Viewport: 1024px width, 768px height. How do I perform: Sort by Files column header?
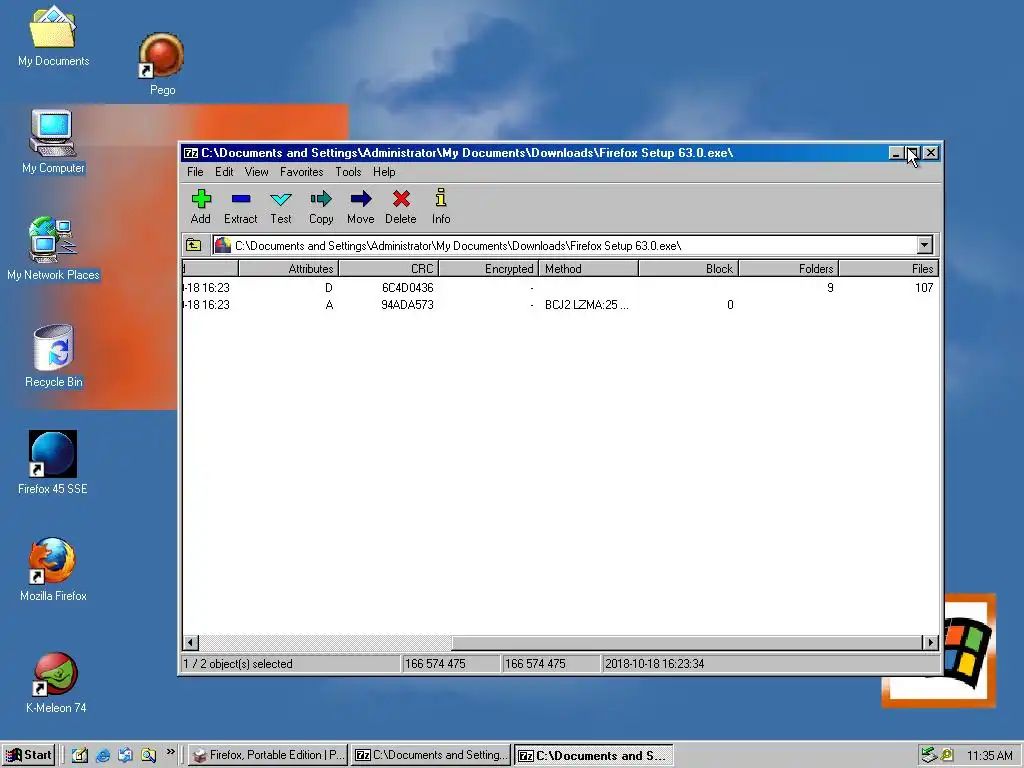click(x=888, y=268)
